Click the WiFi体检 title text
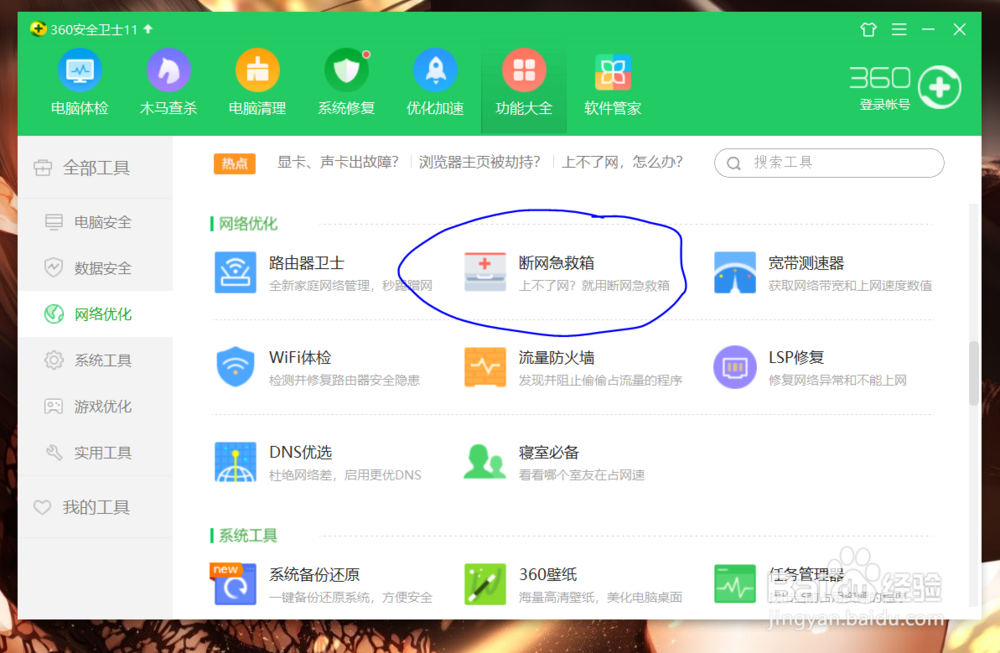Screen dimensions: 1000x653 (300, 358)
